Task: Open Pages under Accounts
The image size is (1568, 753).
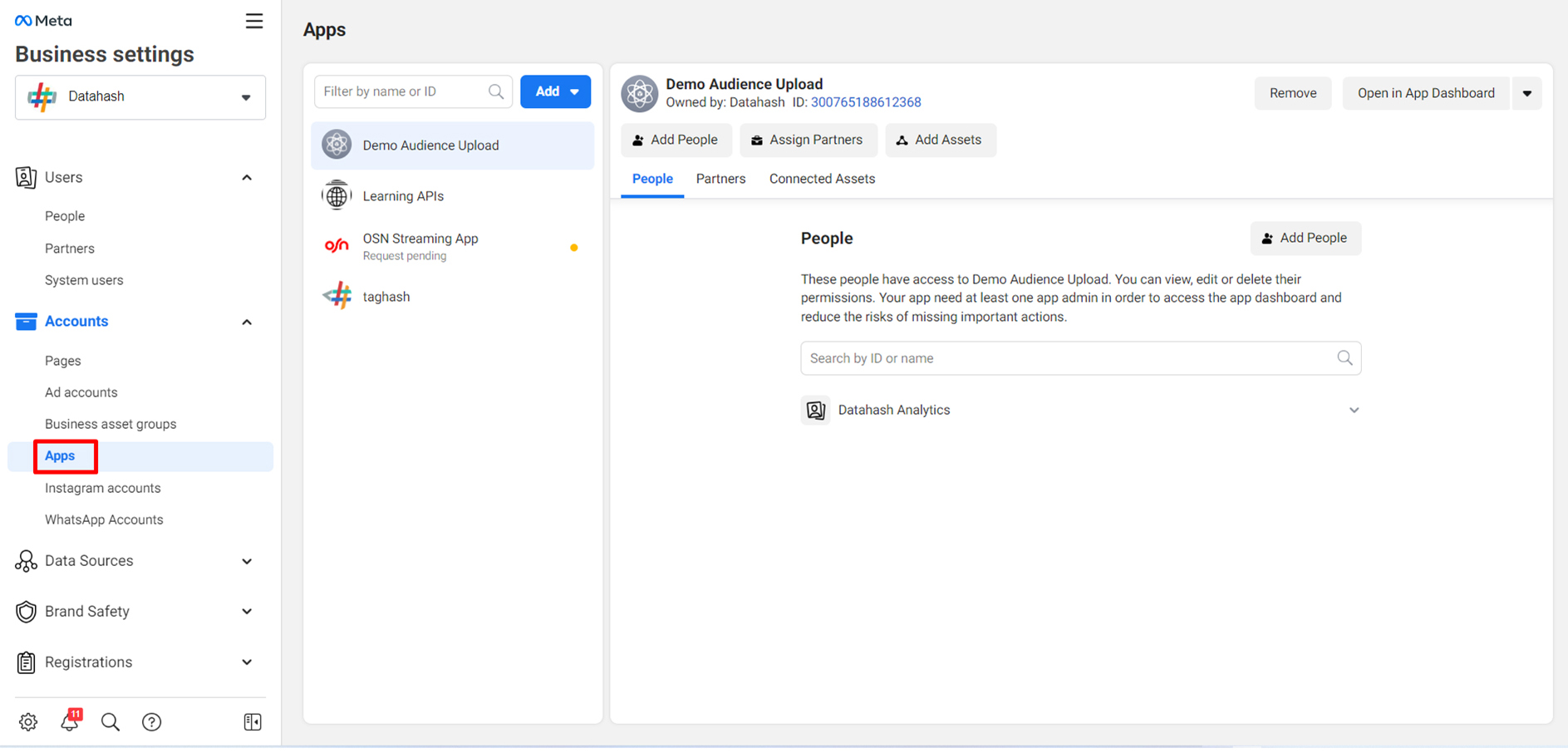Action: point(63,361)
